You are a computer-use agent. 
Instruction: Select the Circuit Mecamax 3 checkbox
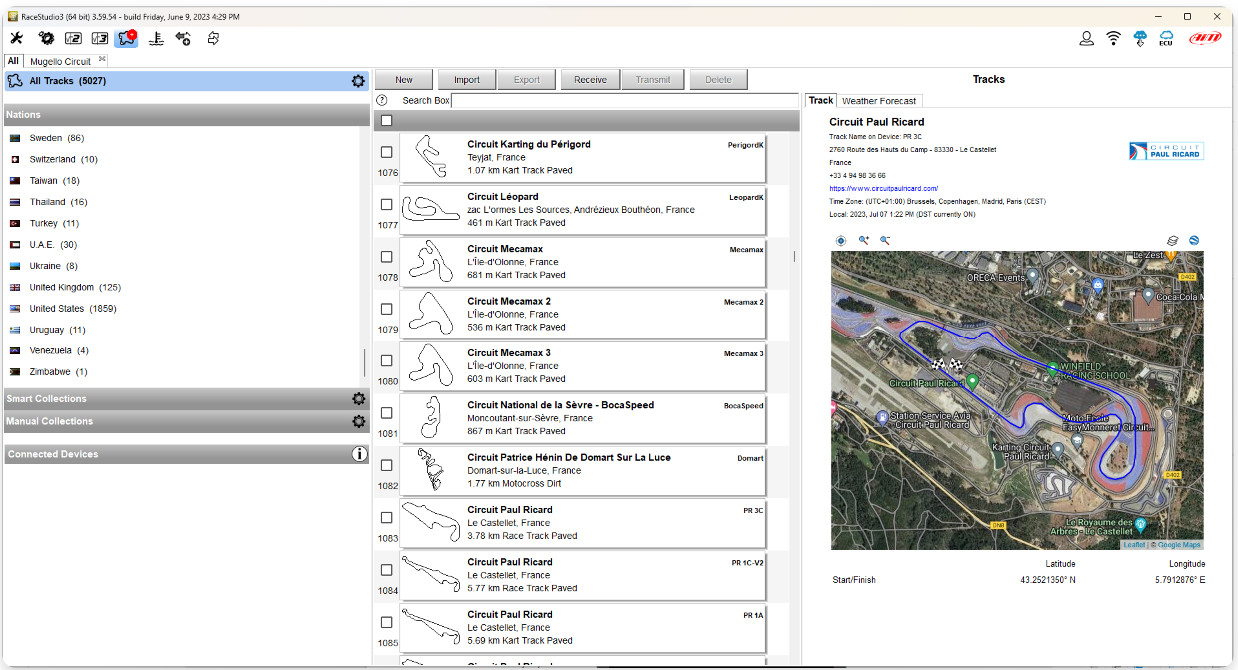[386, 360]
